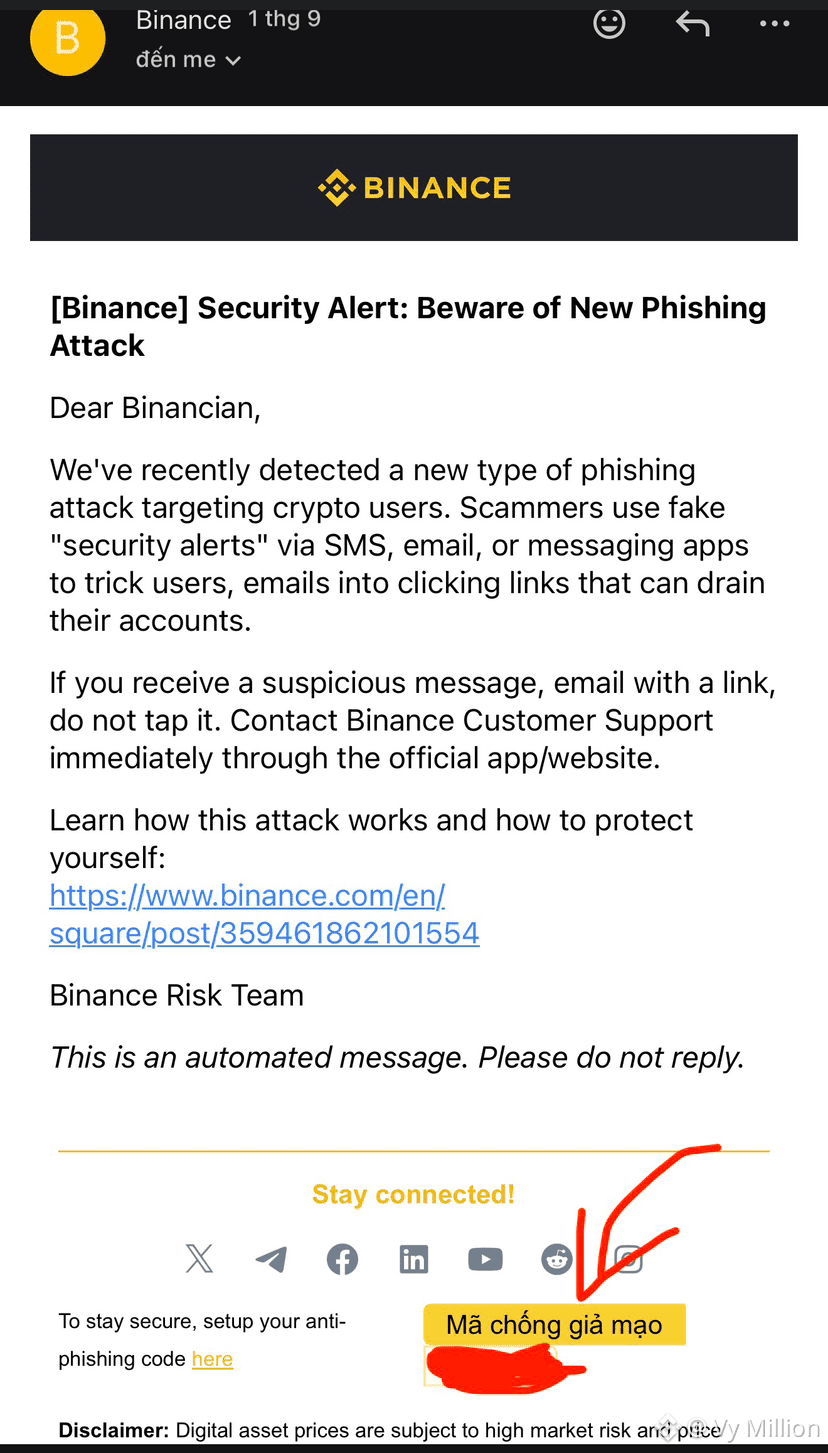This screenshot has width=828, height=1453.
Task: Open the three-dot more options menu
Action: click(x=774, y=23)
